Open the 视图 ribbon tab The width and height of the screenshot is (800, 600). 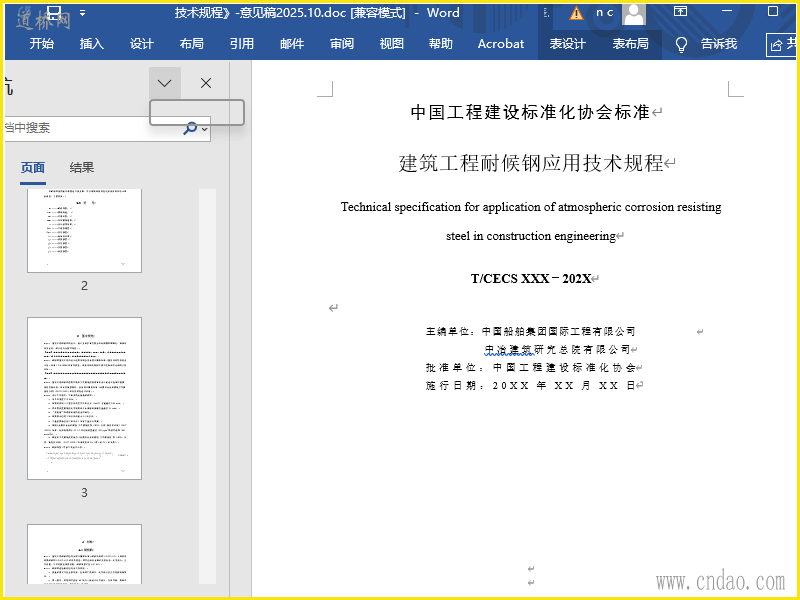[391, 44]
